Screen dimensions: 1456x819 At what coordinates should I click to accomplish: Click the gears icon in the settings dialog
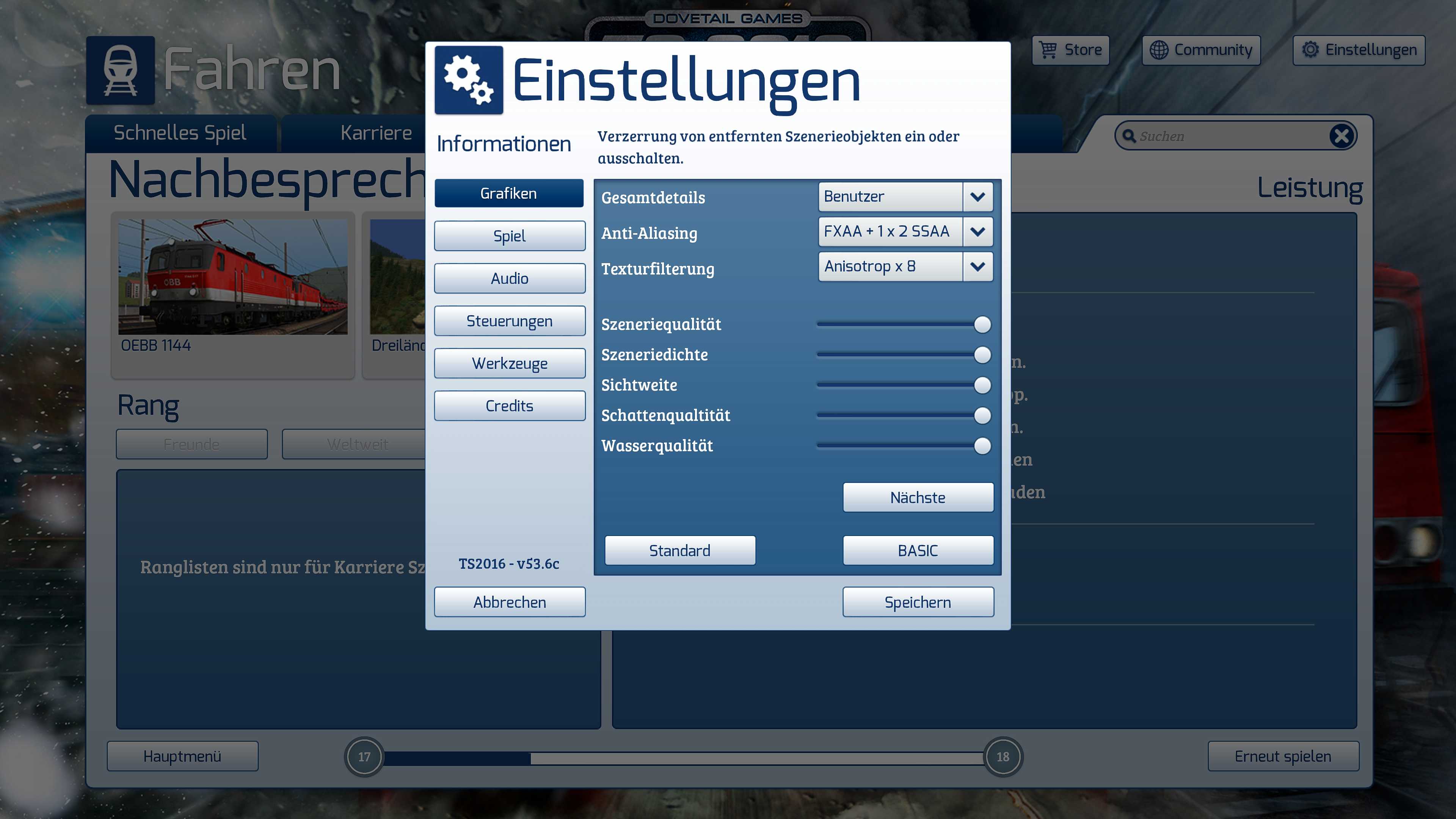tap(469, 80)
